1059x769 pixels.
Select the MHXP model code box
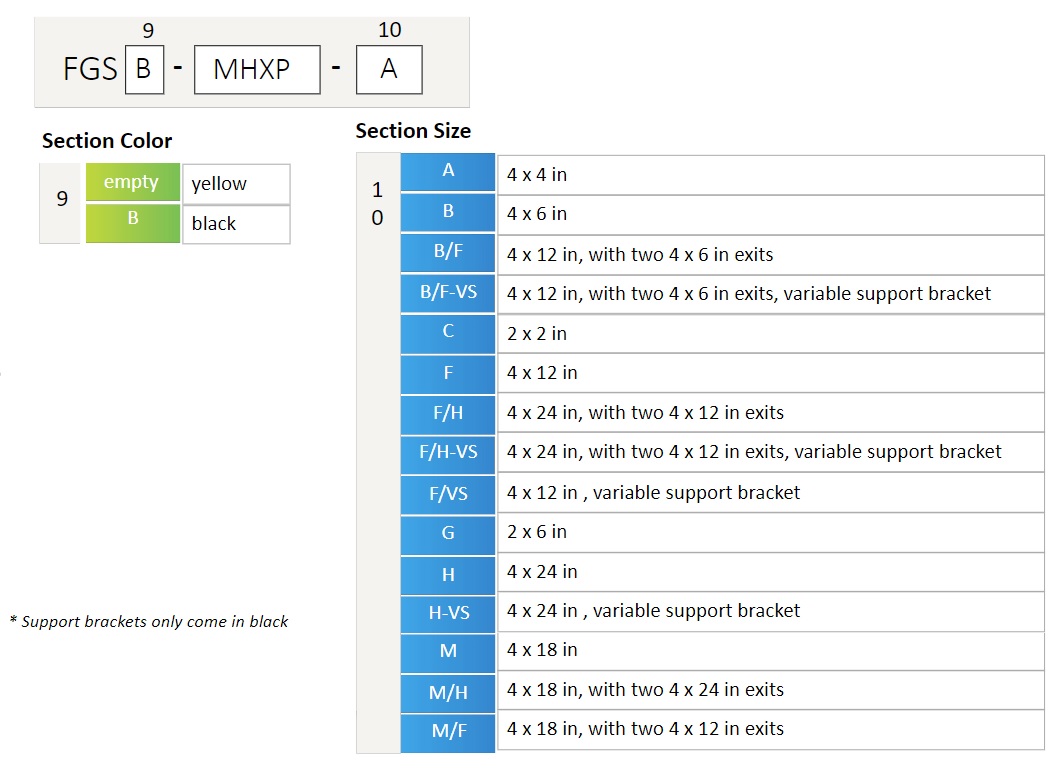[x=257, y=70]
